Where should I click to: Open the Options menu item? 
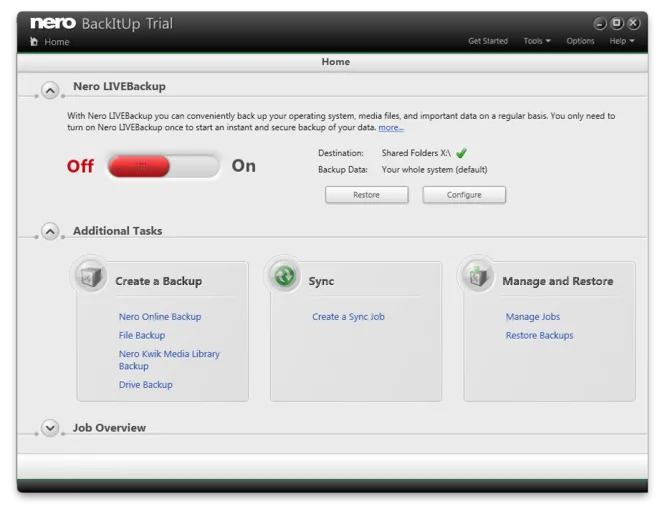[580, 41]
